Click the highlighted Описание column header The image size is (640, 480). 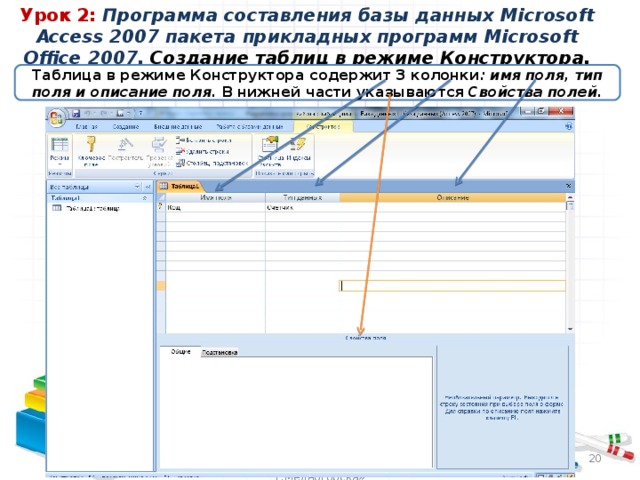tap(453, 198)
